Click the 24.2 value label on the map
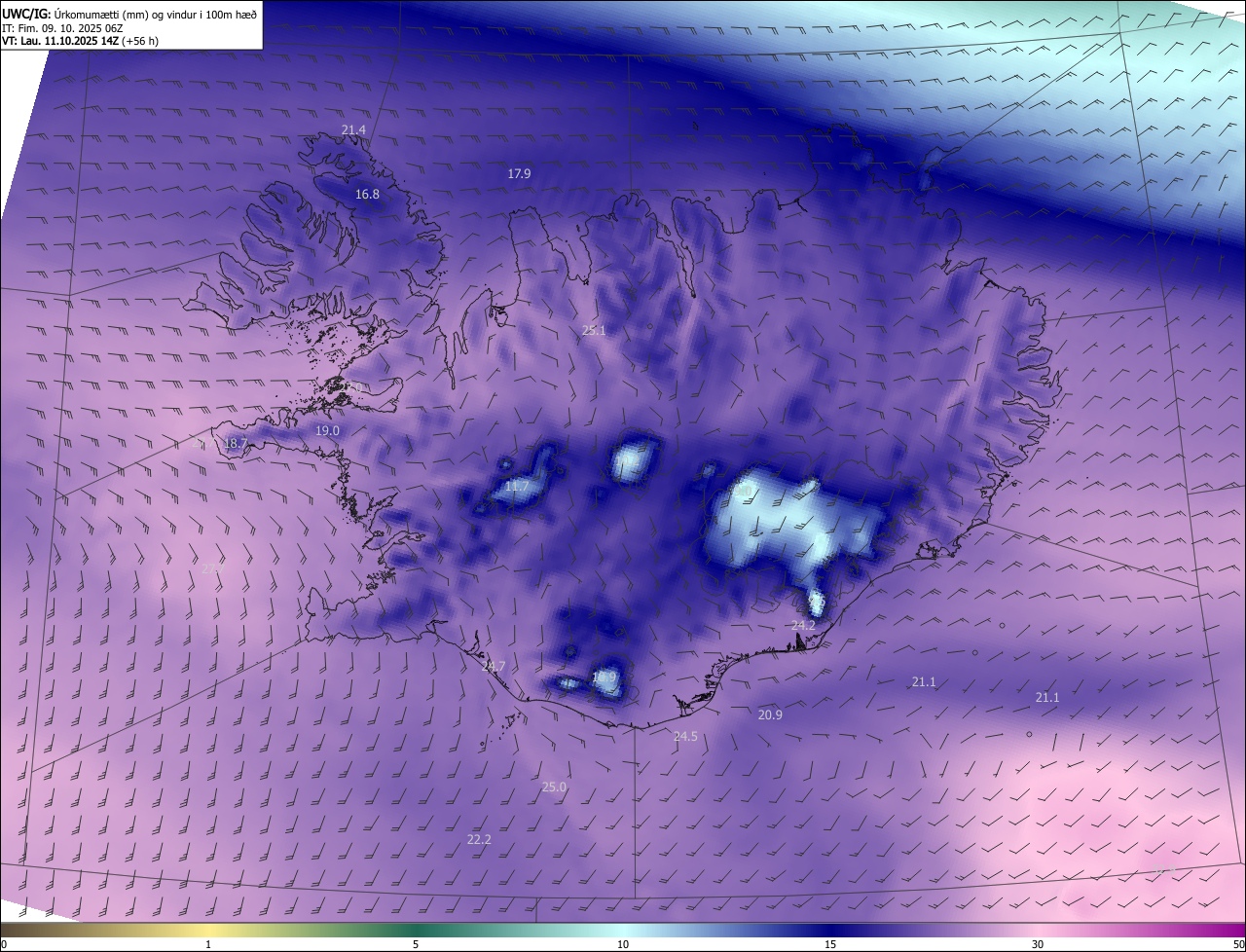 point(803,626)
